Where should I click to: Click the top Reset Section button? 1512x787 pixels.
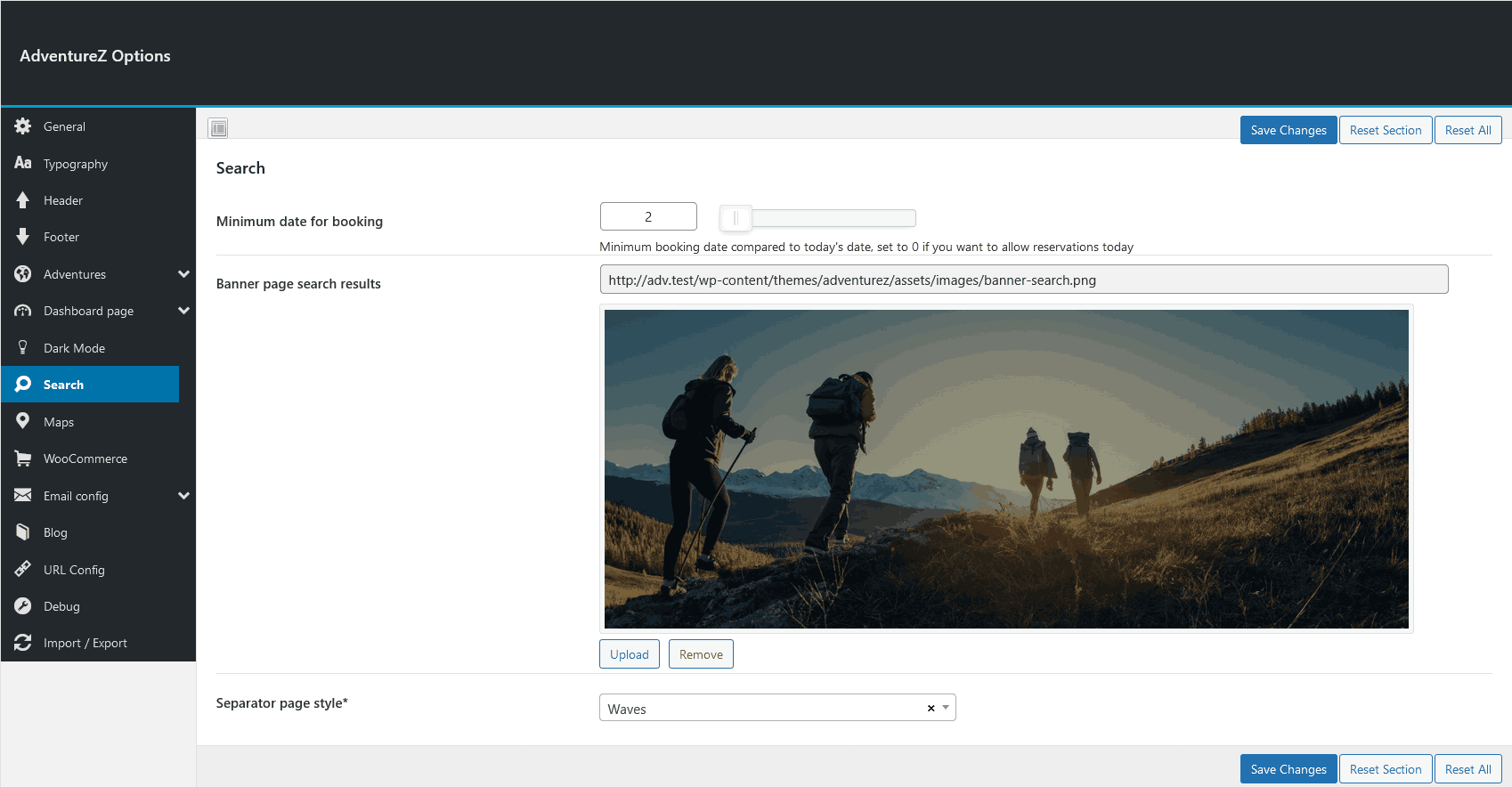coord(1386,130)
